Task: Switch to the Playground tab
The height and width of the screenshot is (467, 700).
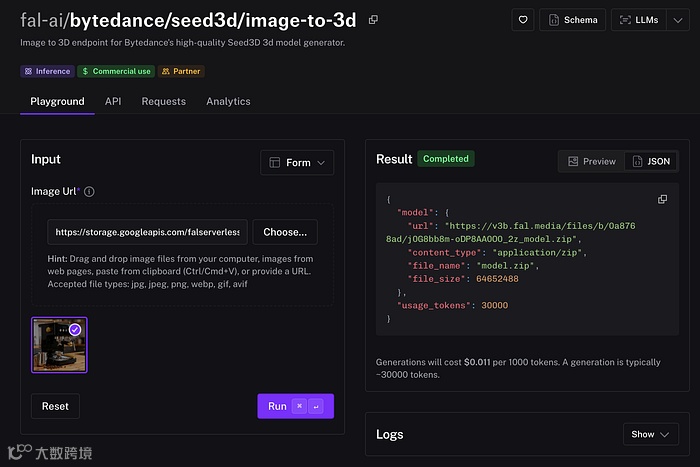Action: 57,101
